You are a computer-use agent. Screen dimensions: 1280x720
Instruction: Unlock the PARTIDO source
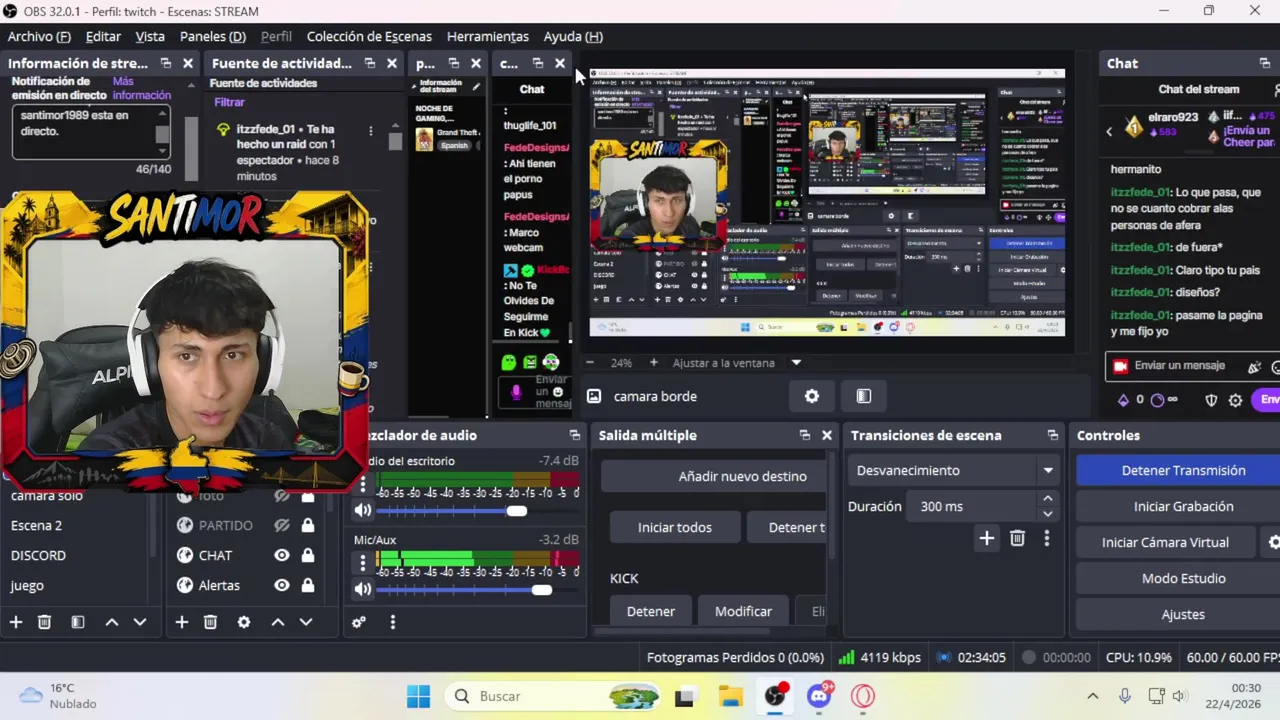[308, 525]
